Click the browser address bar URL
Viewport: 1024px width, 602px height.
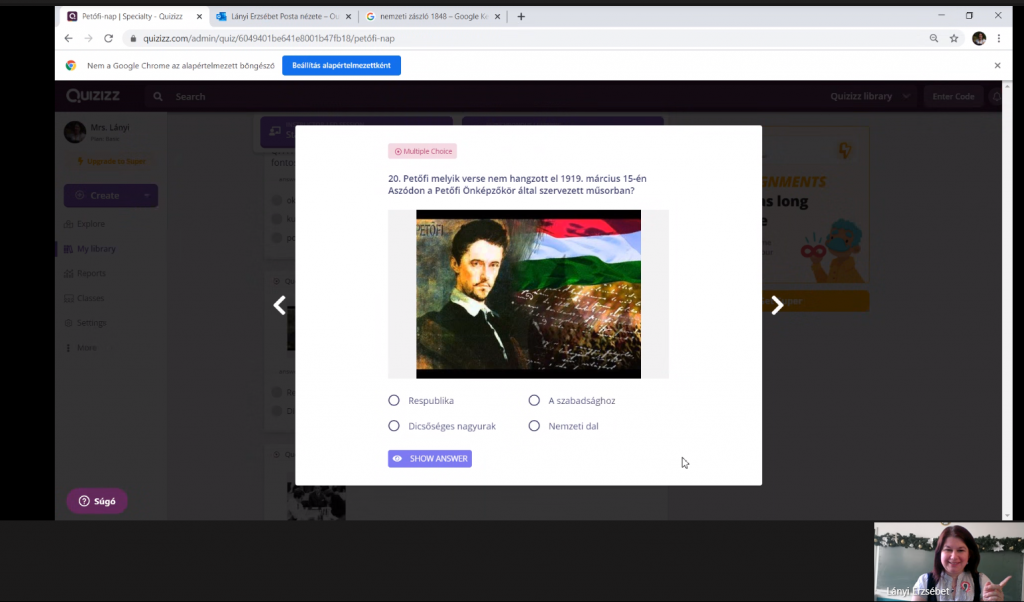[x=269, y=39]
